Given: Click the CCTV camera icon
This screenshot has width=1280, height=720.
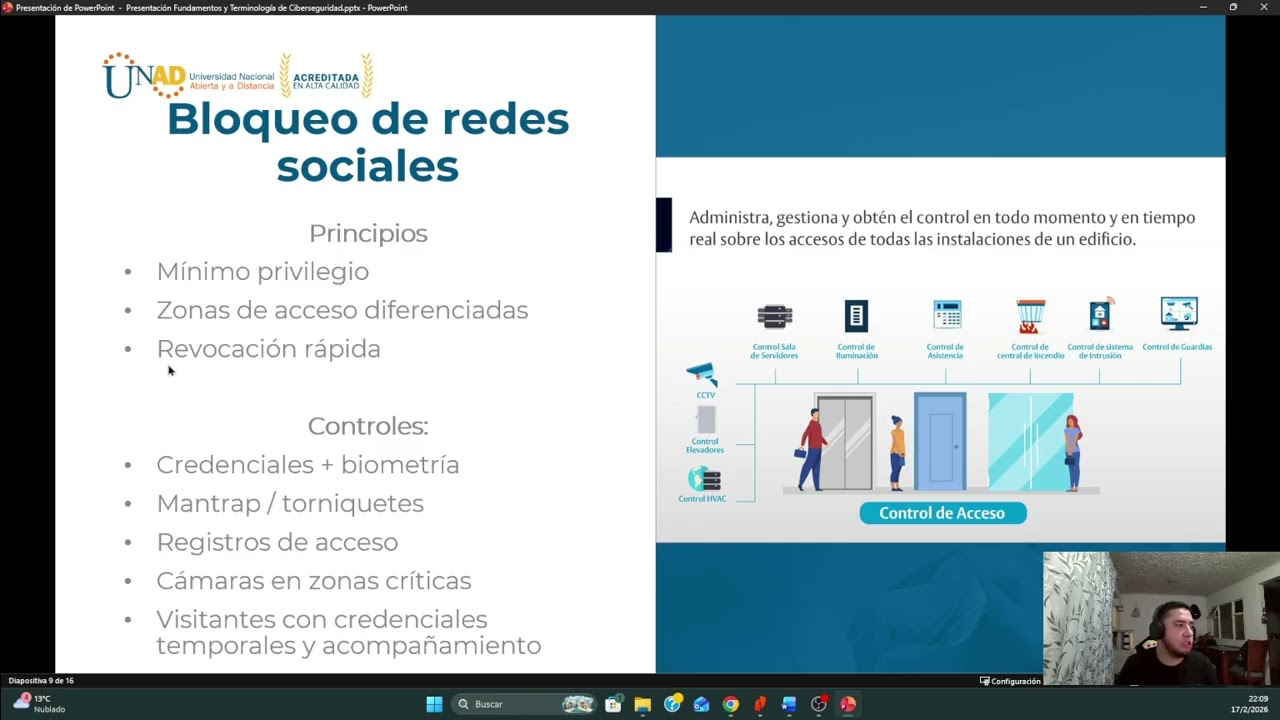Looking at the screenshot, I should click(x=702, y=375).
